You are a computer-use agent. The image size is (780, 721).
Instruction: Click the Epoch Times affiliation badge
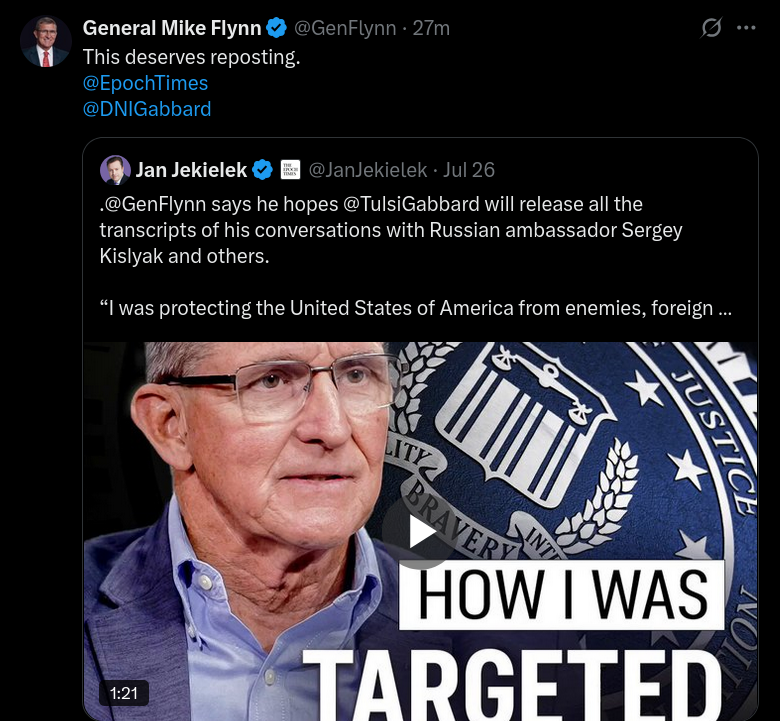point(290,170)
